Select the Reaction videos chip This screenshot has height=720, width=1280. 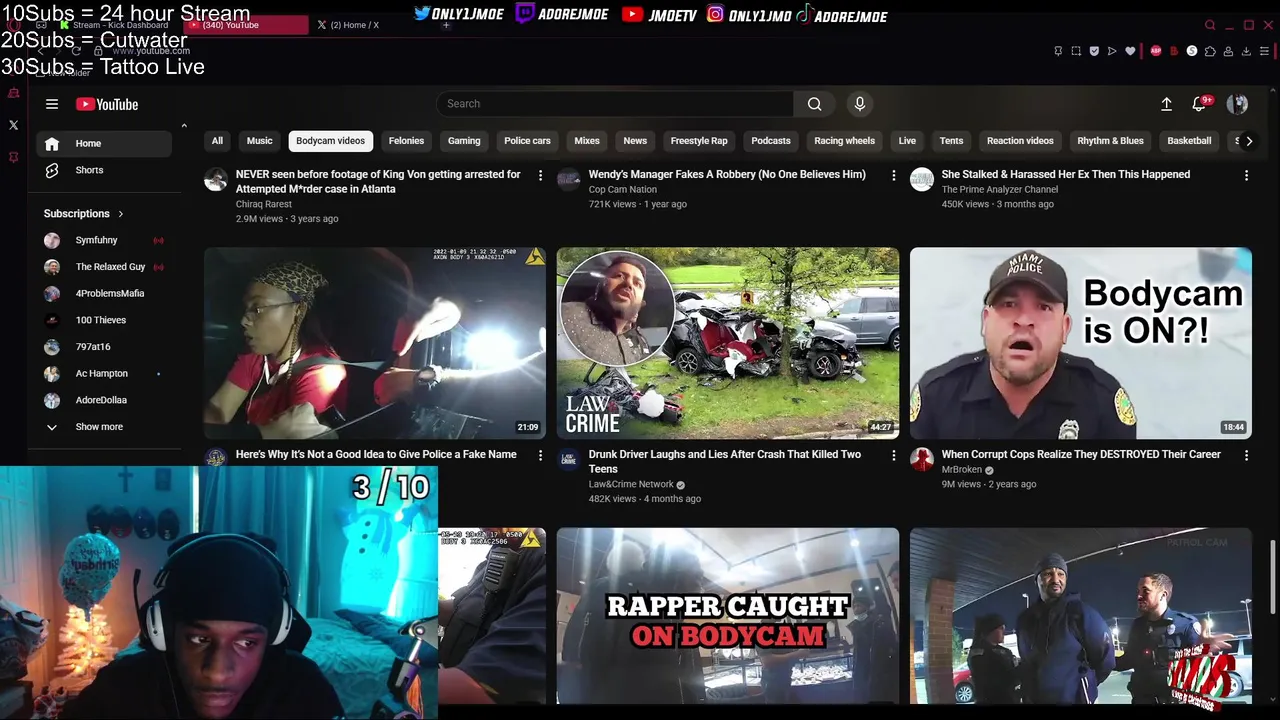pyautogui.click(x=1020, y=141)
